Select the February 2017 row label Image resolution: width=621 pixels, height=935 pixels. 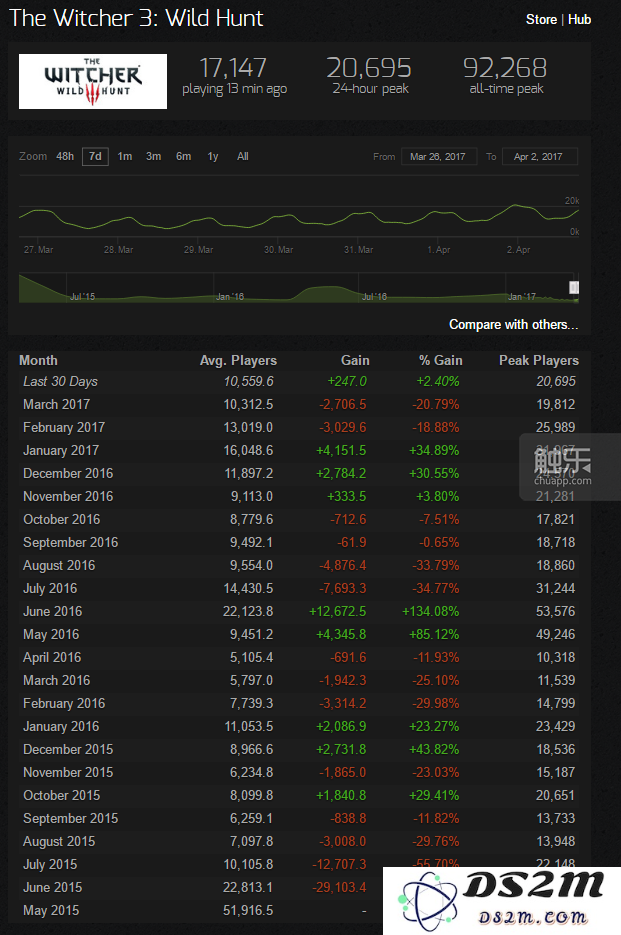click(64, 428)
